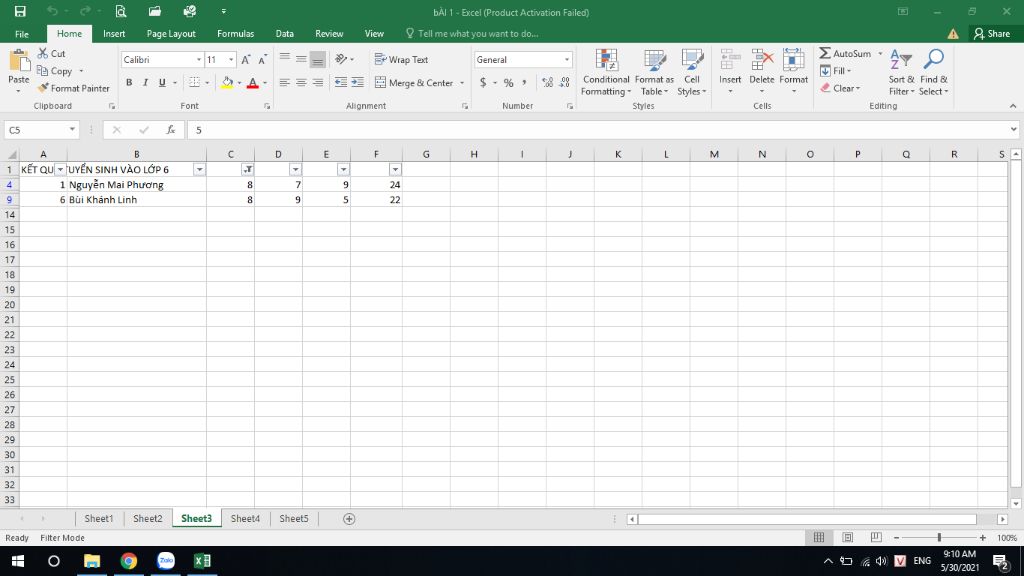Open the Borders tool
This screenshot has width=1024, height=576.
pos(195,82)
